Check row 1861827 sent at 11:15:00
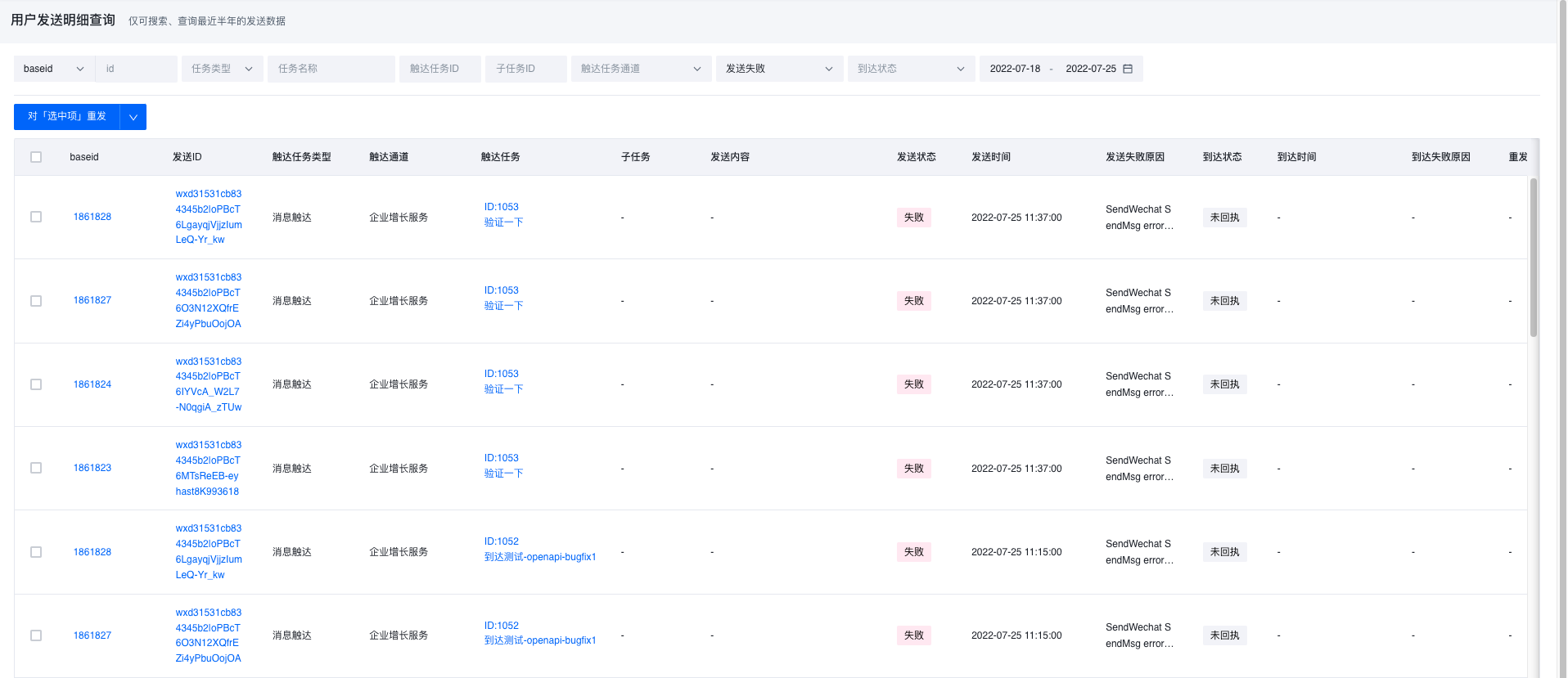This screenshot has width=1568, height=678. pyautogui.click(x=36, y=635)
